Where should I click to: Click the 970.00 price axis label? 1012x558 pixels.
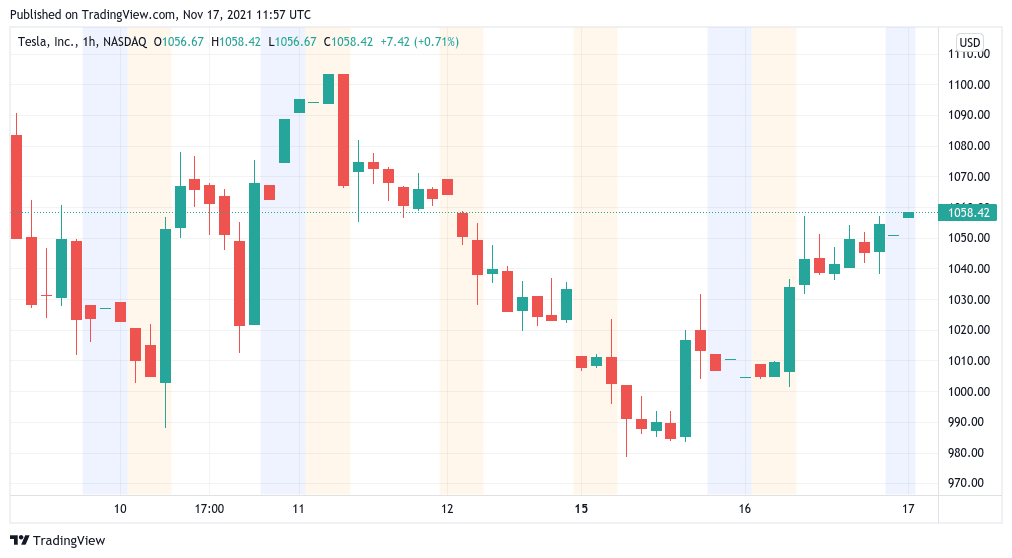click(x=968, y=483)
